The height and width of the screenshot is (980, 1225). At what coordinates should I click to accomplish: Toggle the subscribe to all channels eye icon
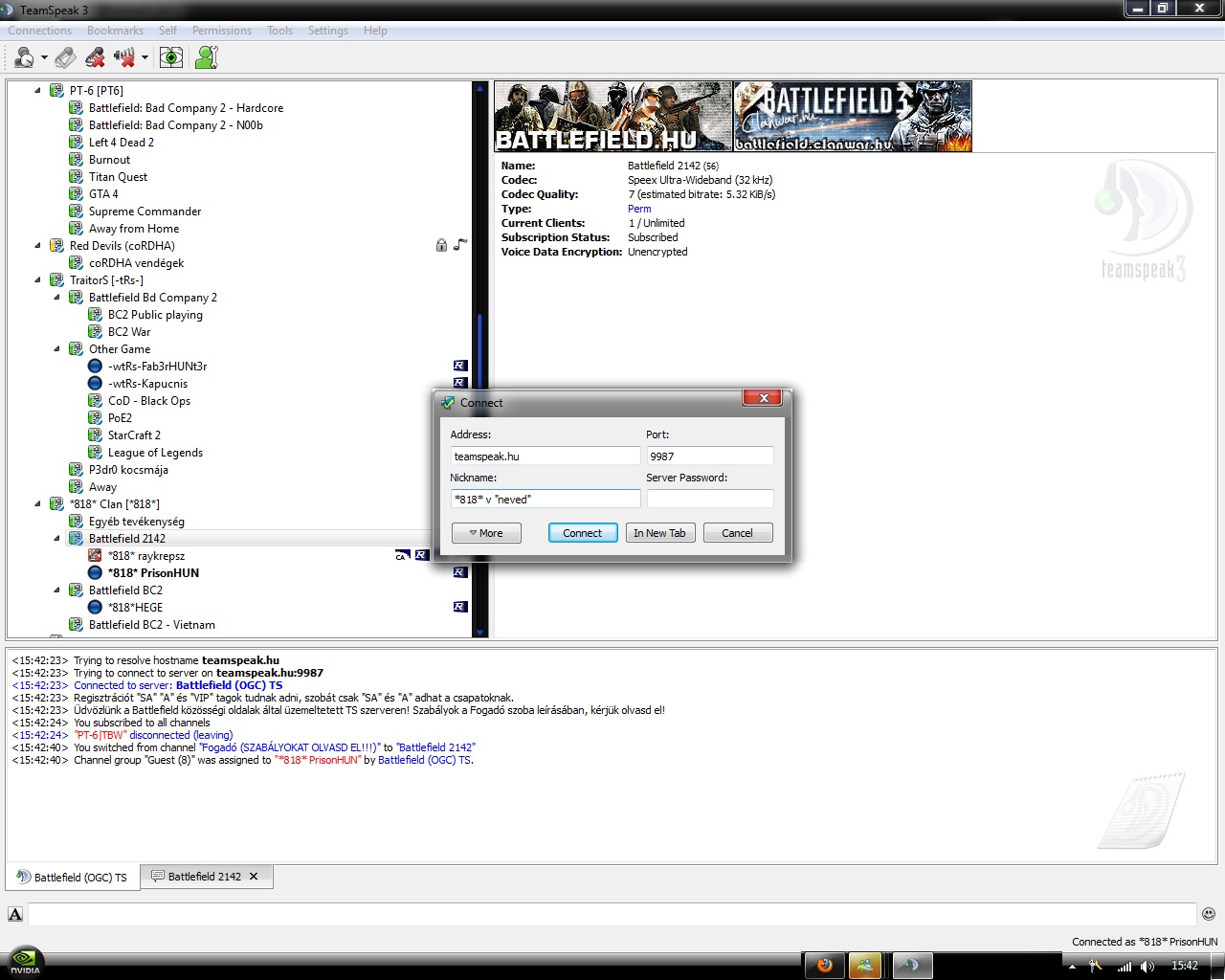click(x=171, y=58)
